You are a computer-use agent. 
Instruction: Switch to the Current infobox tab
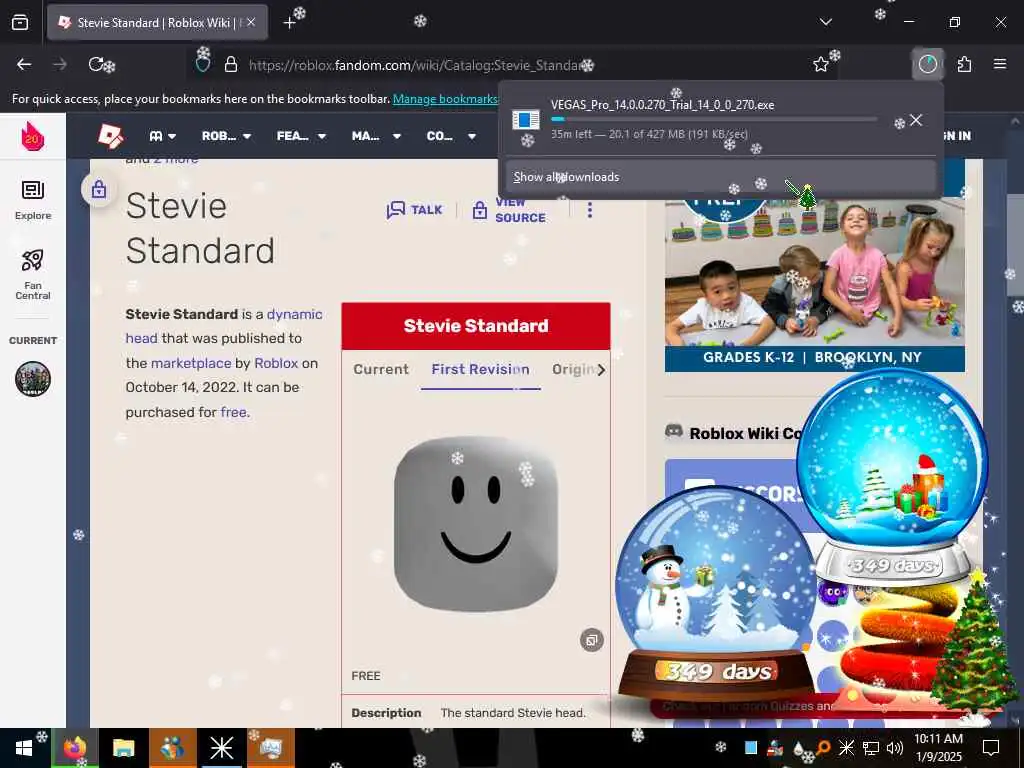(381, 369)
